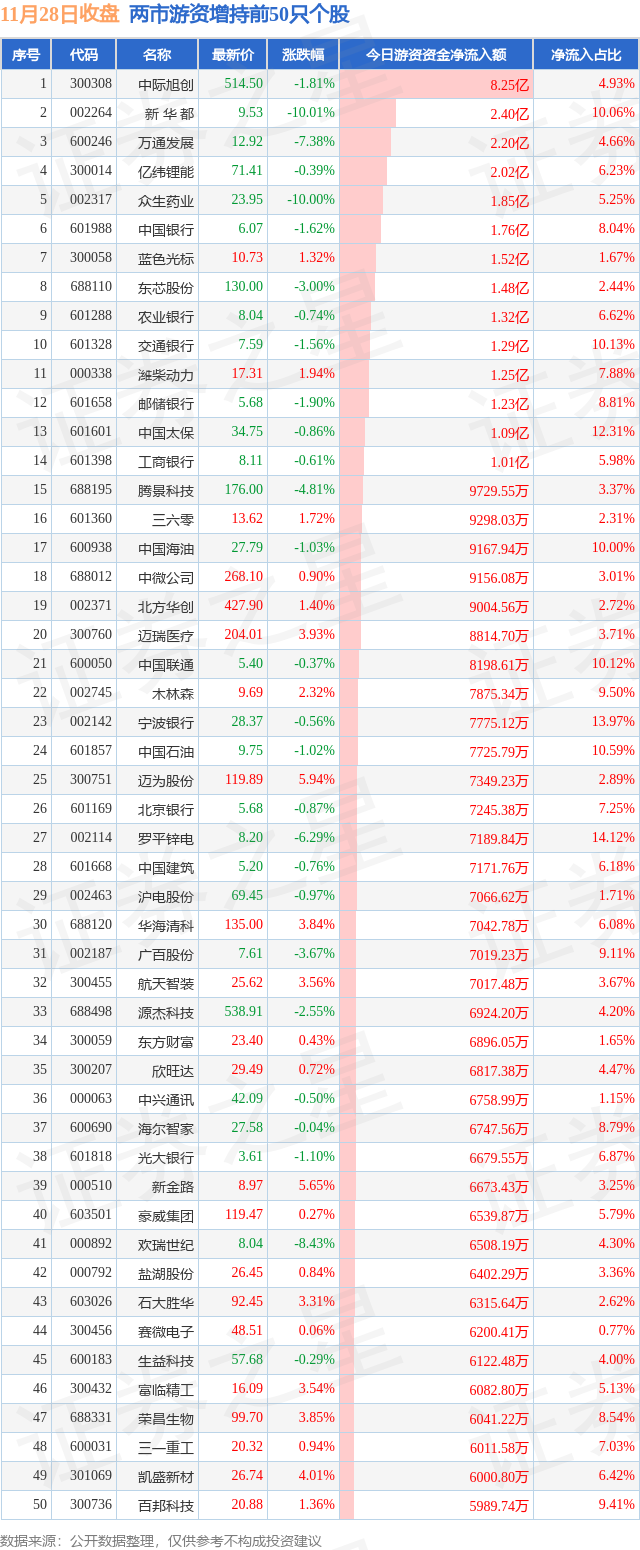
Task: Select the title text 两市游资增持前50只个股
Action: pyautogui.click(x=240, y=14)
